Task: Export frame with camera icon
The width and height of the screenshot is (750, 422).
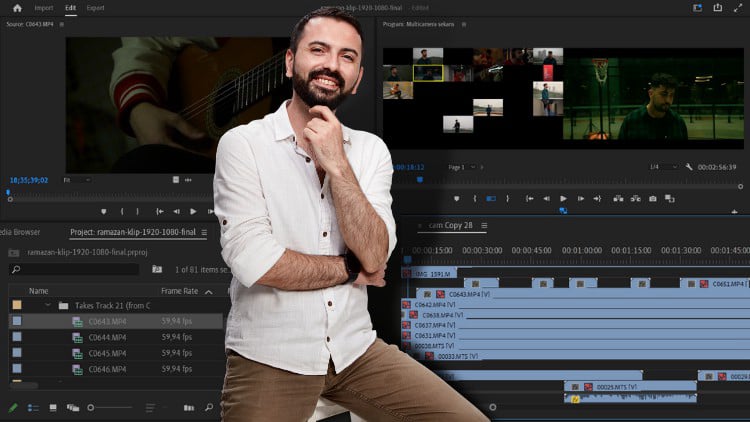Action: 652,199
